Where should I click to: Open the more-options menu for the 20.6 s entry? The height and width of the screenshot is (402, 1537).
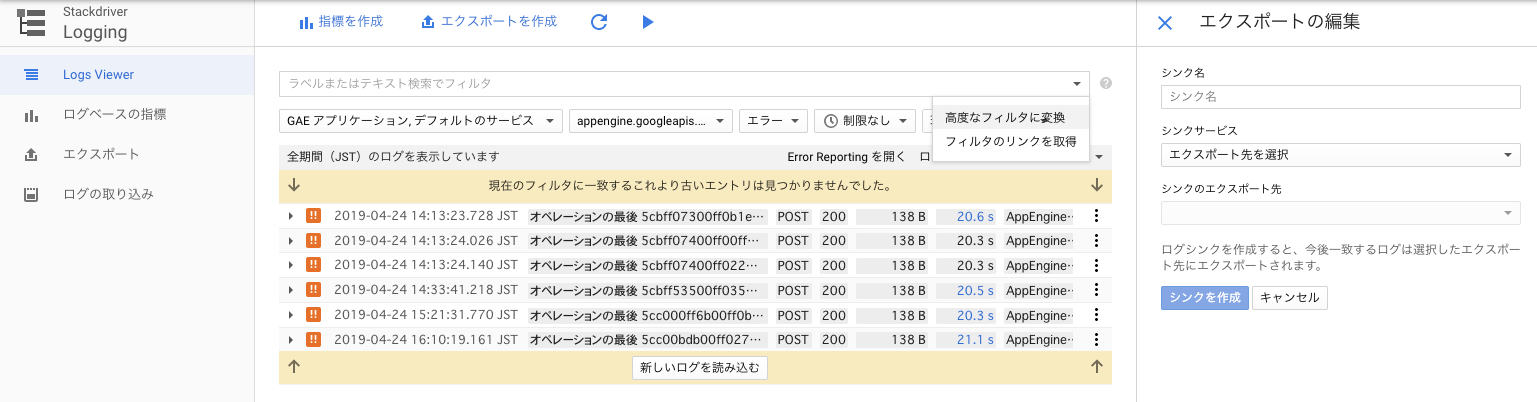point(1096,215)
